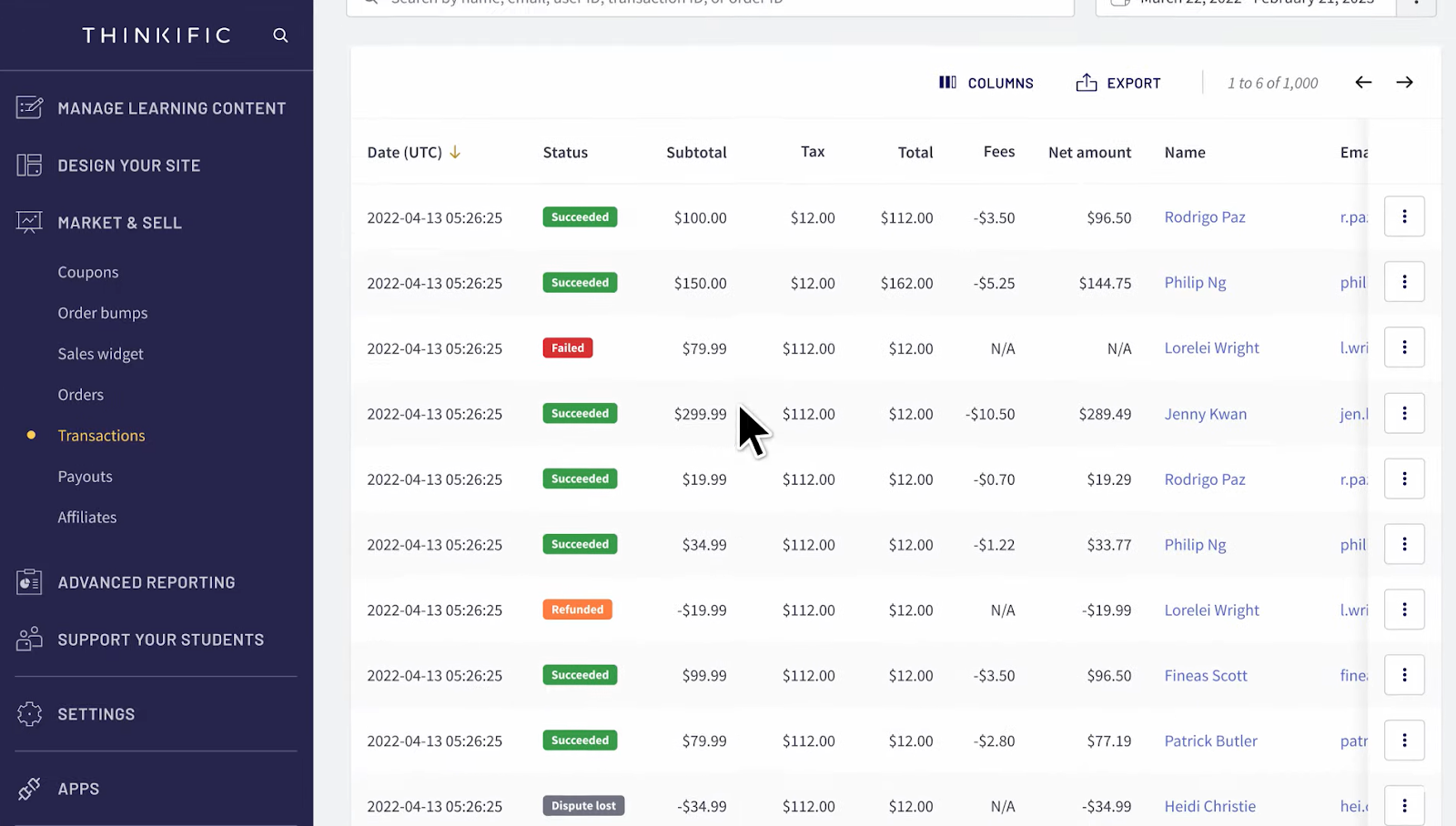The image size is (1456, 826).
Task: Click the Design Your Site icon
Action: tap(28, 165)
